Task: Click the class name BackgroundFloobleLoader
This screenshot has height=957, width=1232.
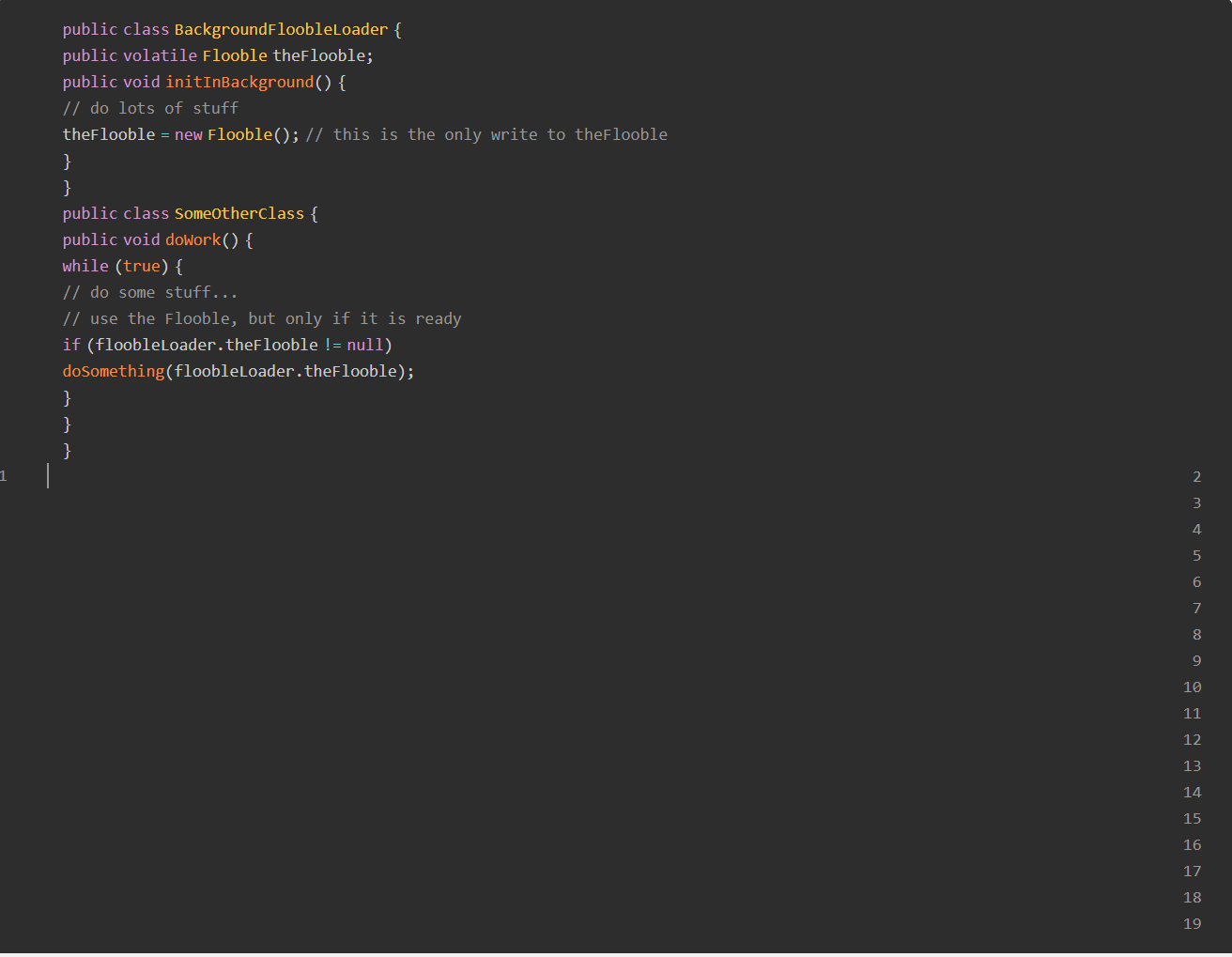Action: point(281,29)
